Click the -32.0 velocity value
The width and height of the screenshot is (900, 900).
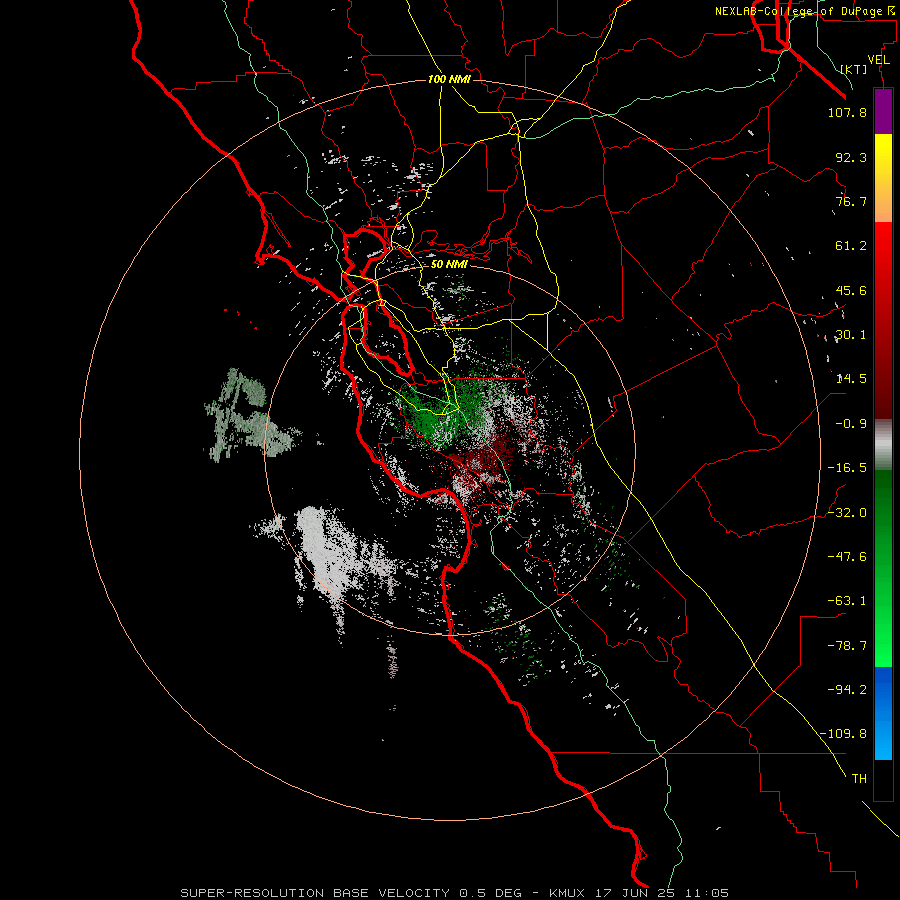pyautogui.click(x=847, y=513)
